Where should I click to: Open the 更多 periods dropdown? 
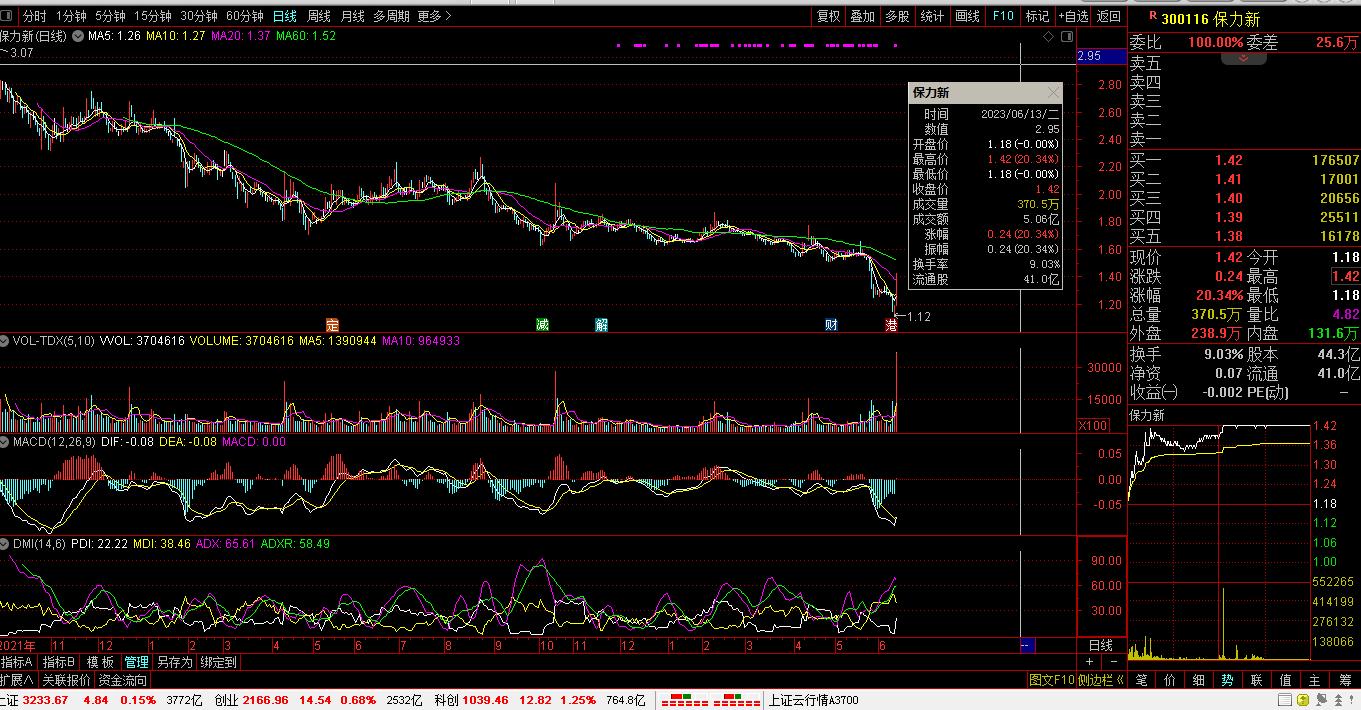[x=434, y=16]
